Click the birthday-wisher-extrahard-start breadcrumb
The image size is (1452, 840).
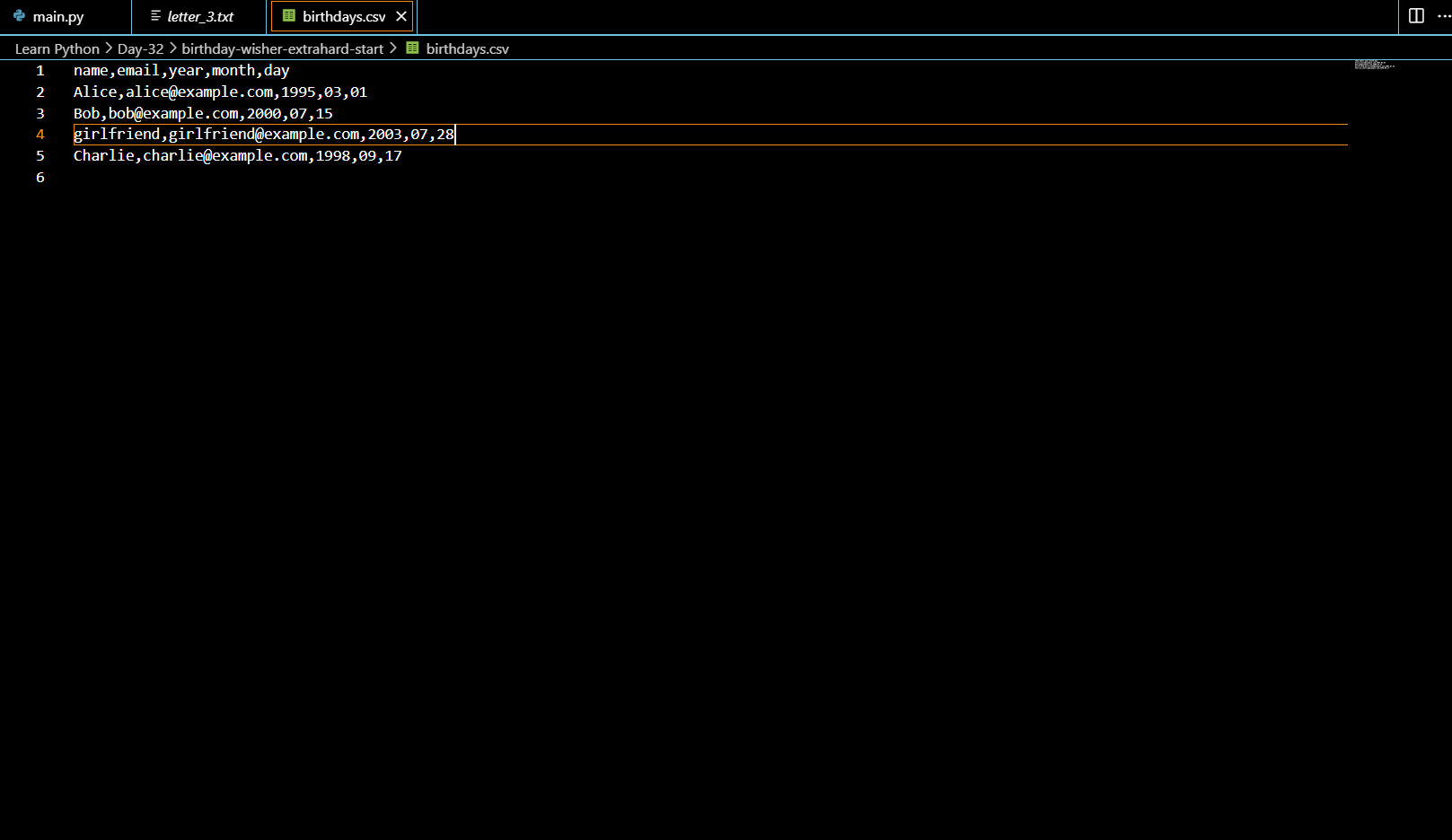[282, 48]
